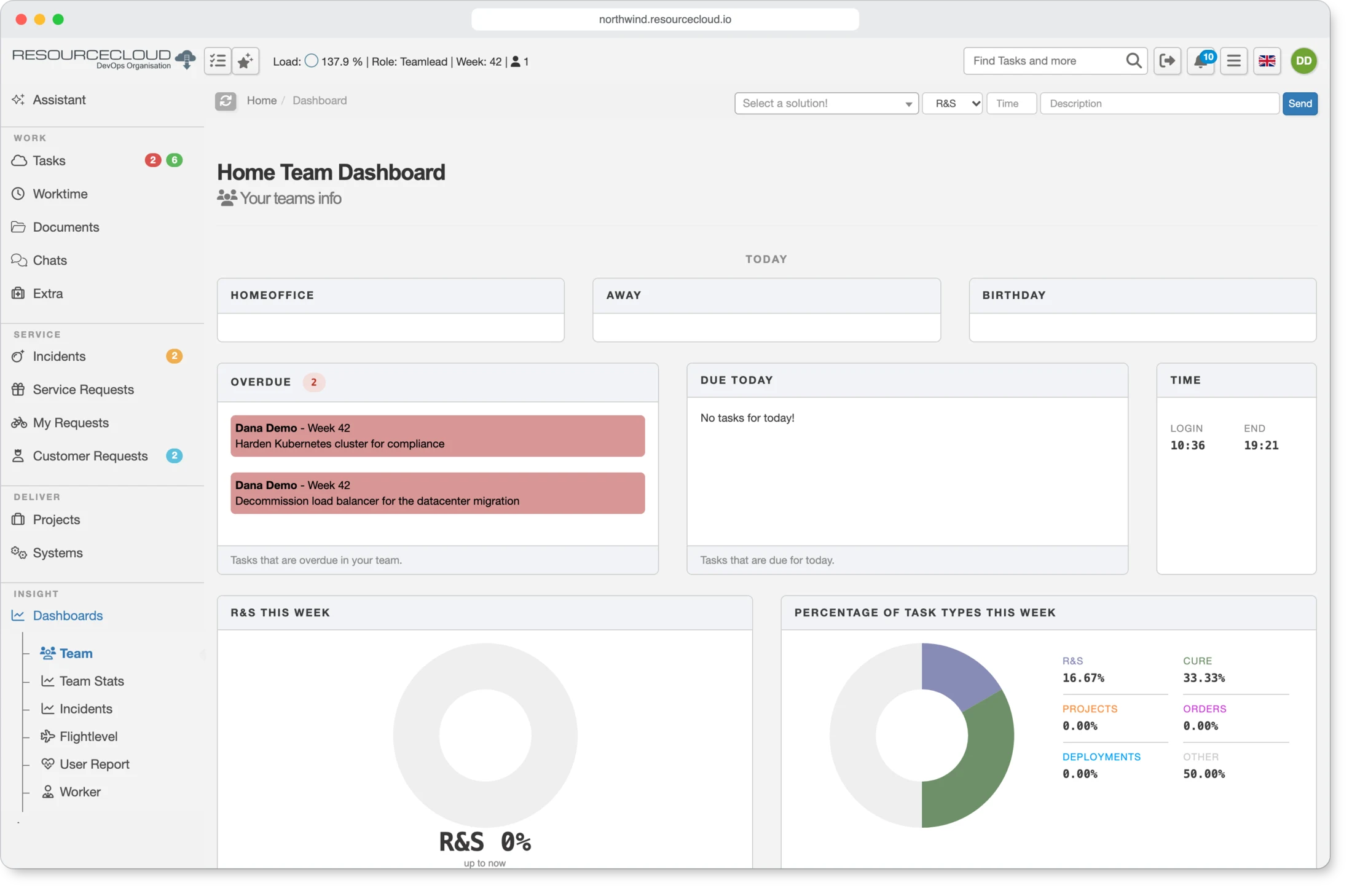Open the hamburger menu icon
1352x896 pixels.
coord(1233,61)
